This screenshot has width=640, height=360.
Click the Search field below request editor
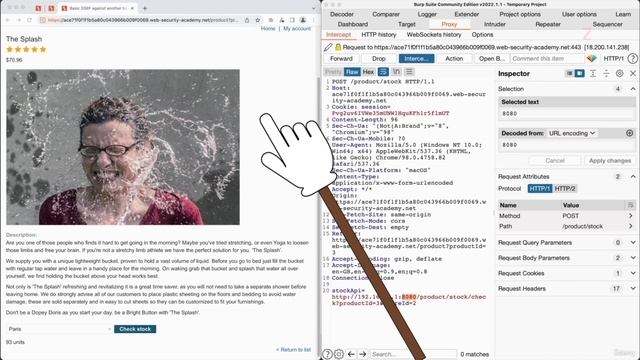point(413,354)
